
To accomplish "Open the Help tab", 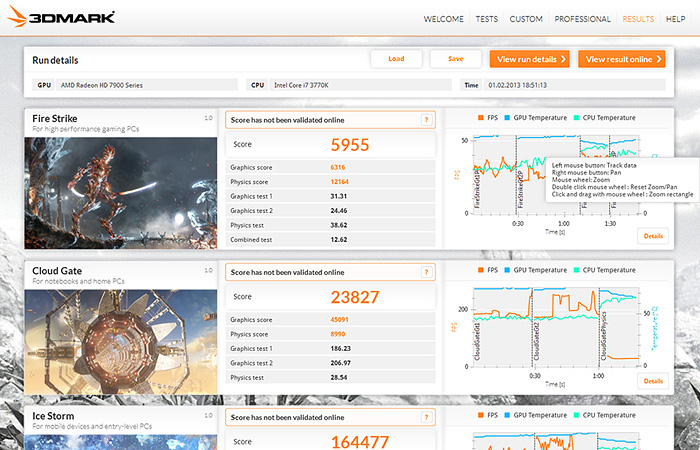I will click(x=675, y=19).
